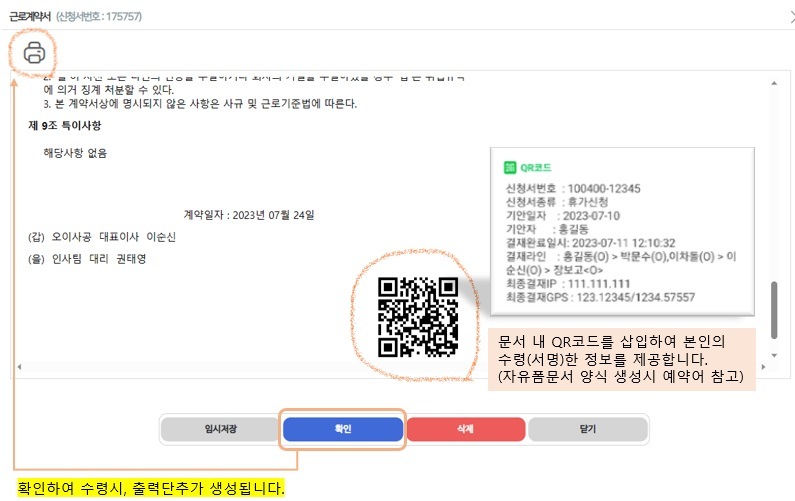795x501 pixels.
Task: Click the 최종결재IP '111.111.111' line
Action: [568, 283]
